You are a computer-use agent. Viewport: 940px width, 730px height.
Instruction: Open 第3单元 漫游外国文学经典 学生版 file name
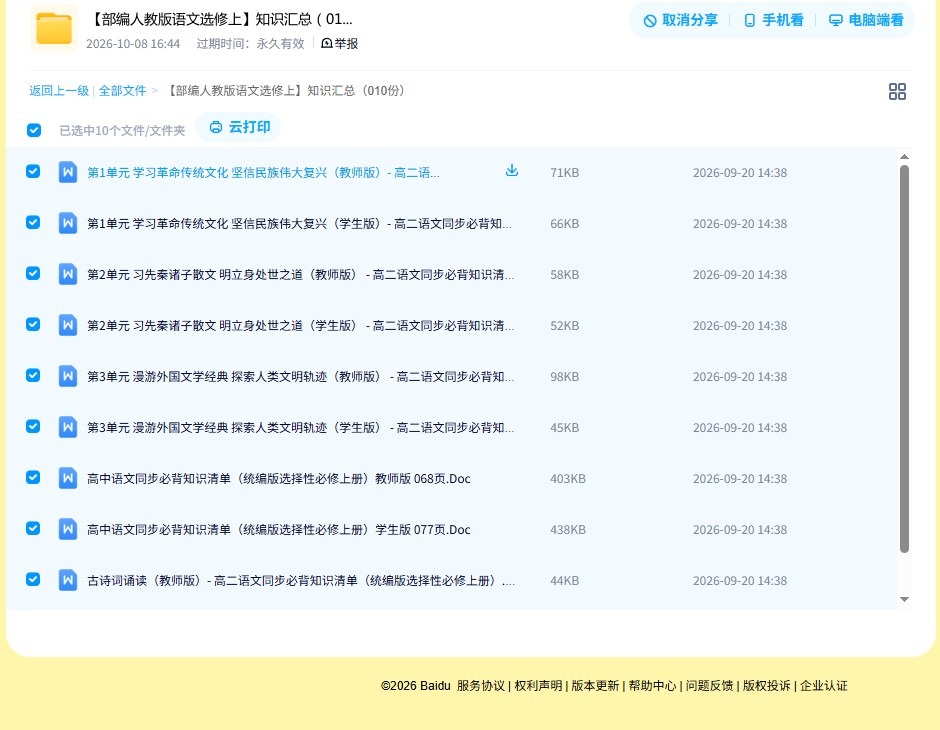300,427
